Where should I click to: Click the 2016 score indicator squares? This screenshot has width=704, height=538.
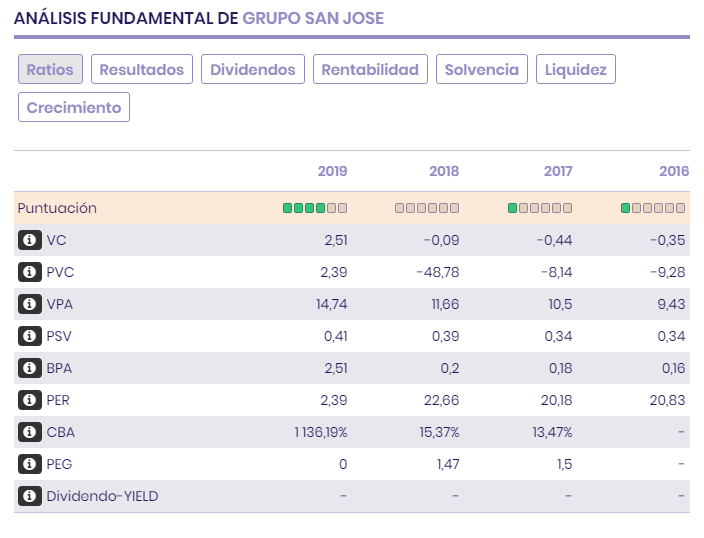[x=653, y=208]
